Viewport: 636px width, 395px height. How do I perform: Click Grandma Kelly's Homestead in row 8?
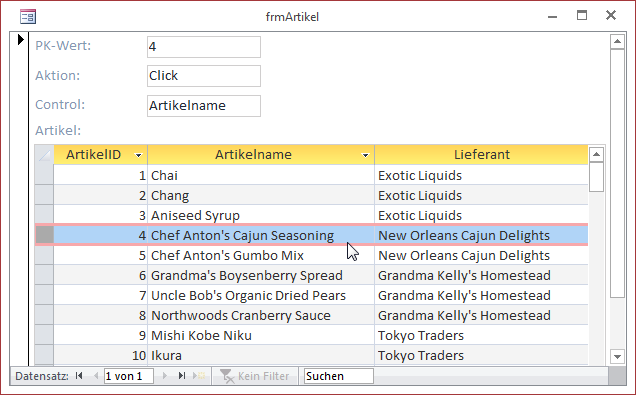point(481,315)
